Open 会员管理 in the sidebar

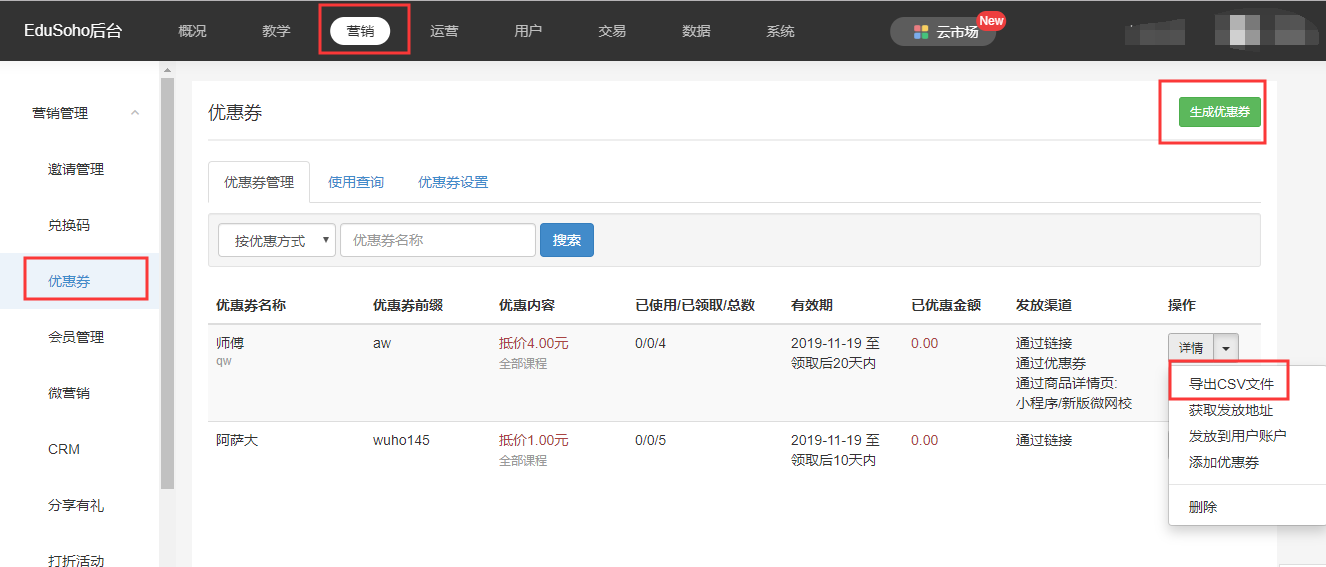(x=76, y=337)
